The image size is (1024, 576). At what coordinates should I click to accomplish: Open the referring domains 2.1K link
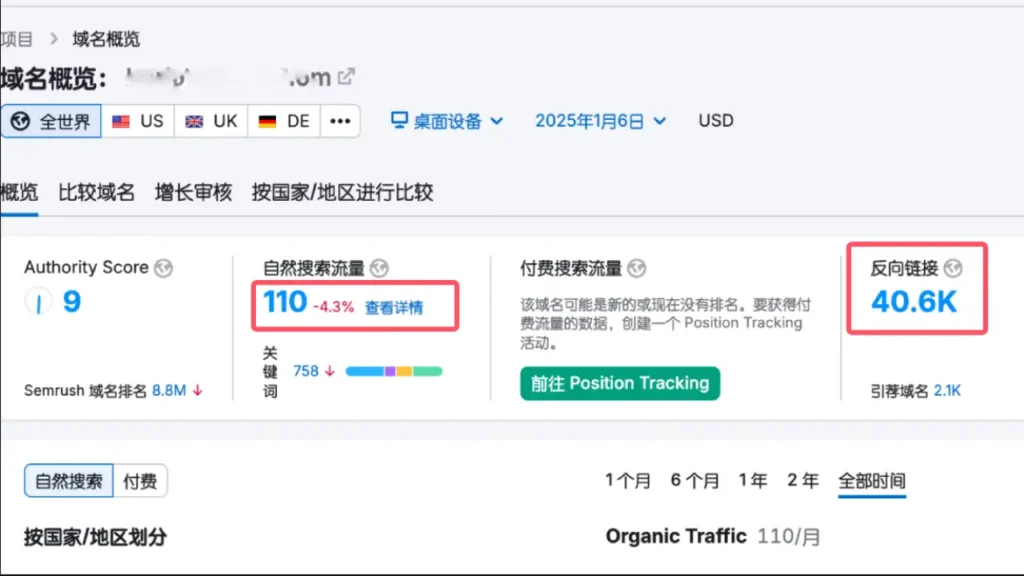(x=947, y=391)
